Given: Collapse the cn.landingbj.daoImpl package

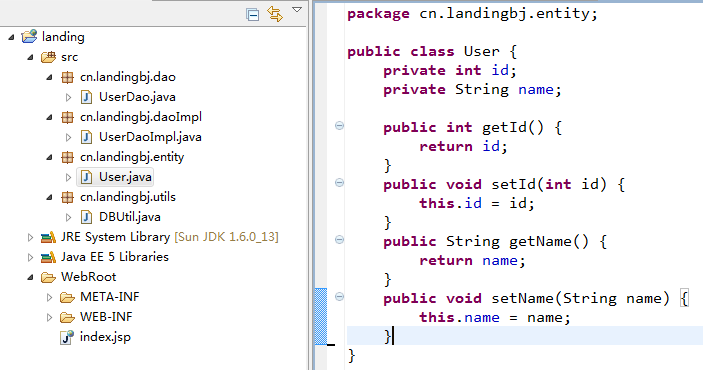Looking at the screenshot, I should click(x=49, y=118).
